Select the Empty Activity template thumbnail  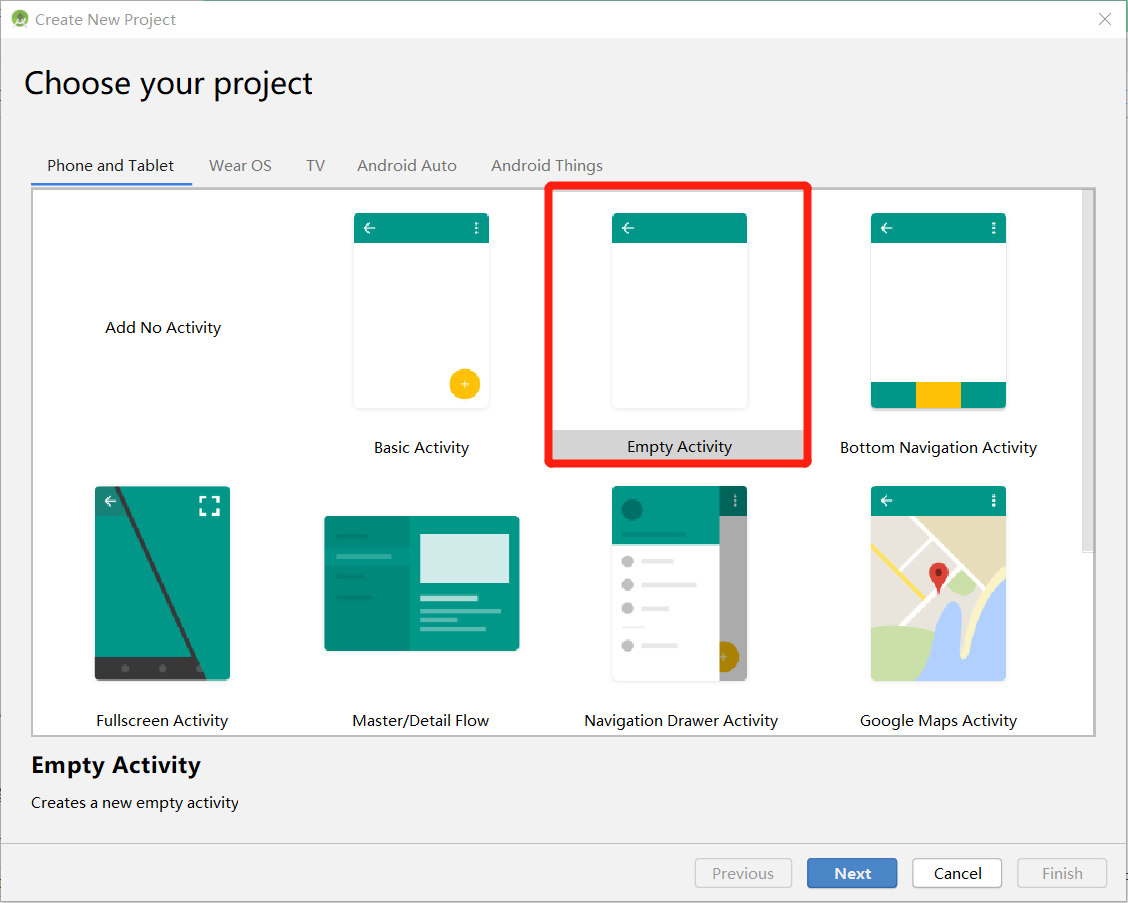(679, 311)
